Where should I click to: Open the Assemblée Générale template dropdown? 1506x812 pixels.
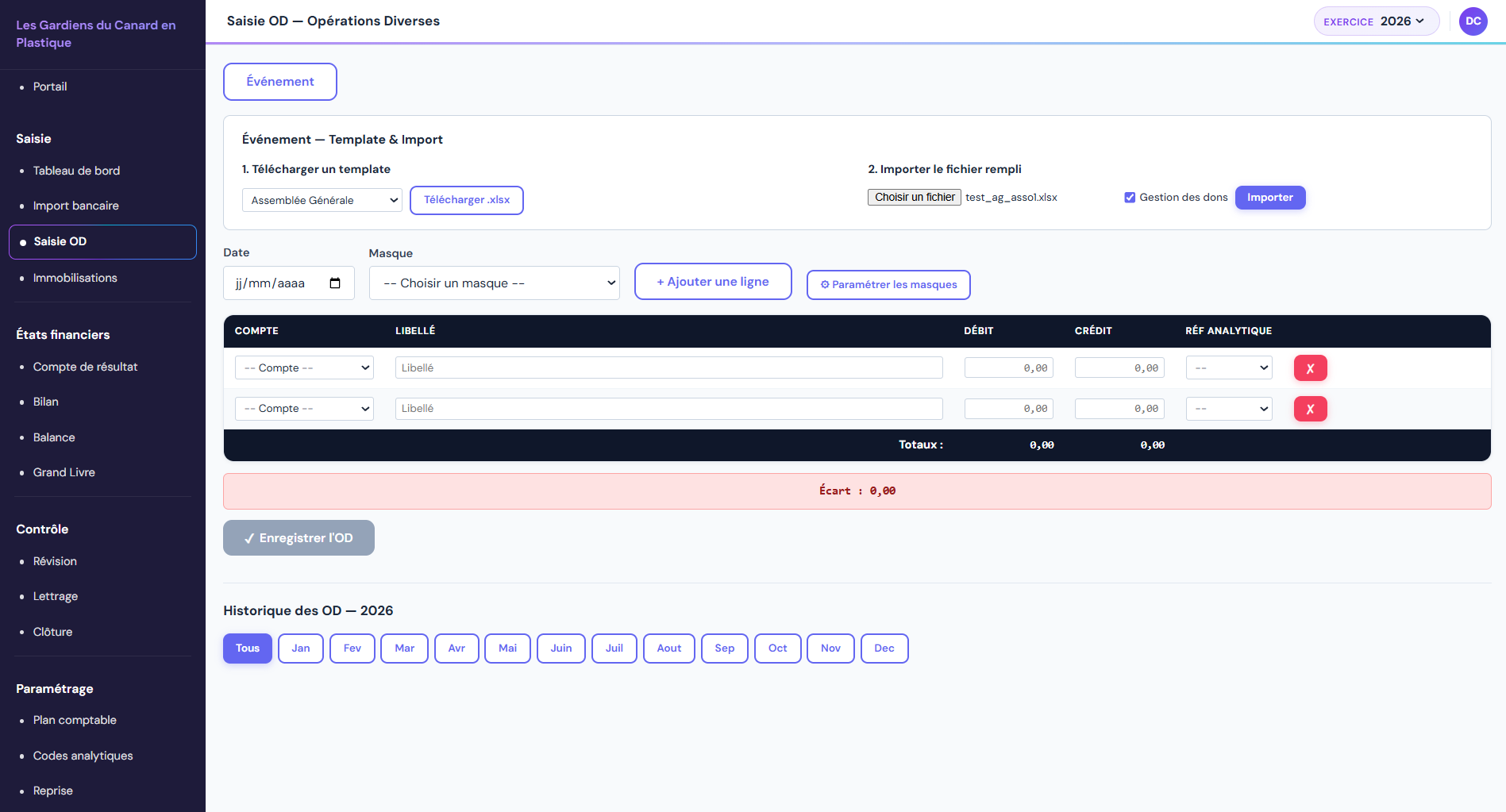(322, 200)
